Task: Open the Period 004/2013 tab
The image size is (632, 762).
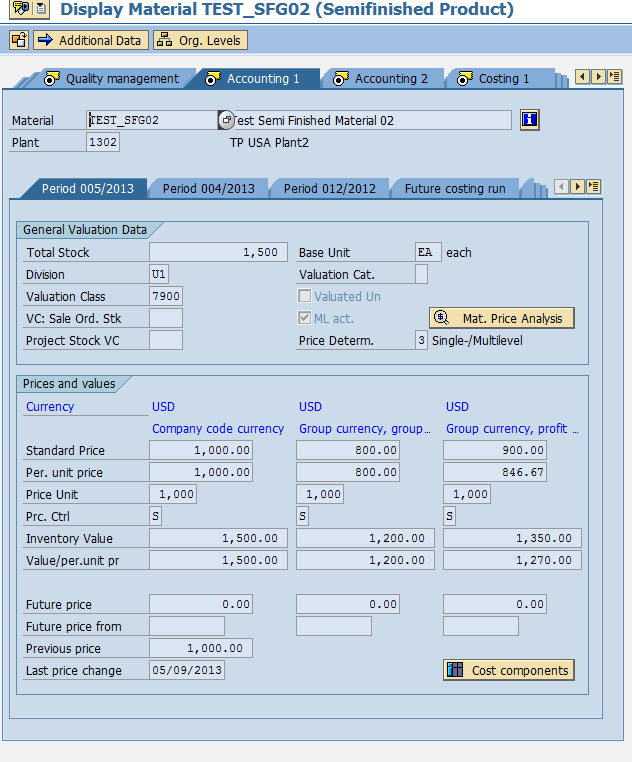Action: click(x=208, y=189)
